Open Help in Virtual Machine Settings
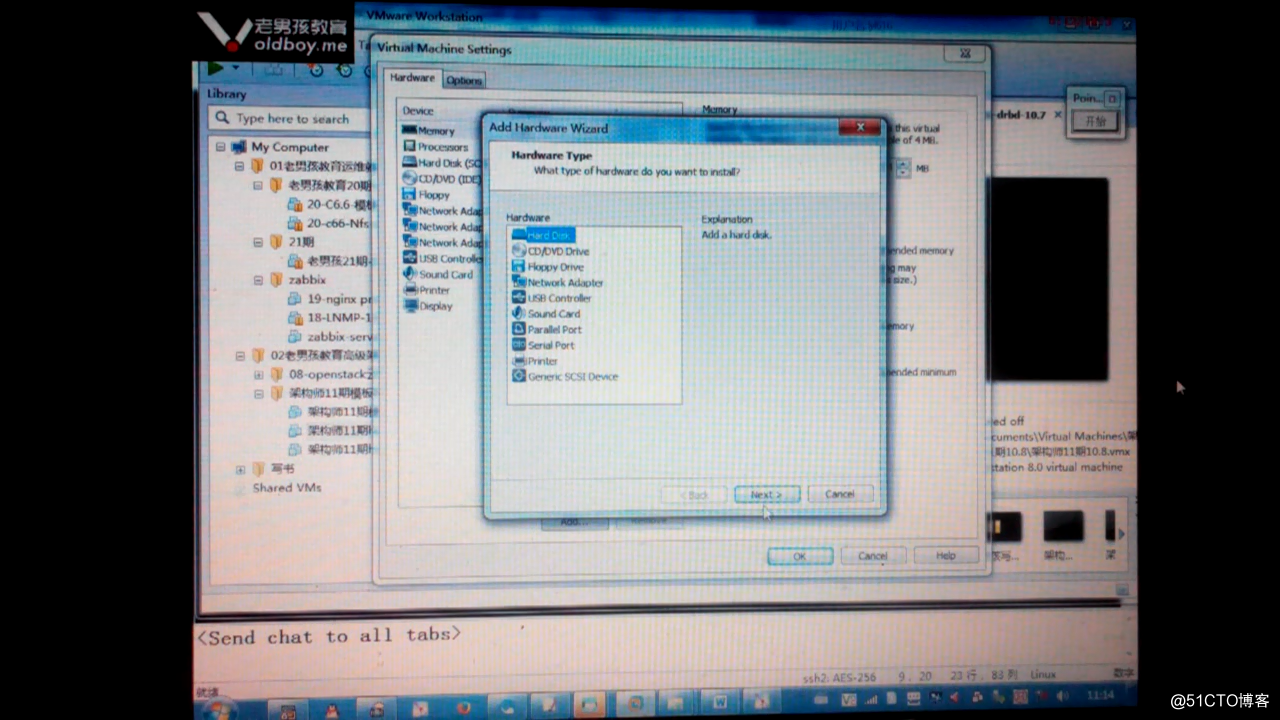 click(946, 556)
